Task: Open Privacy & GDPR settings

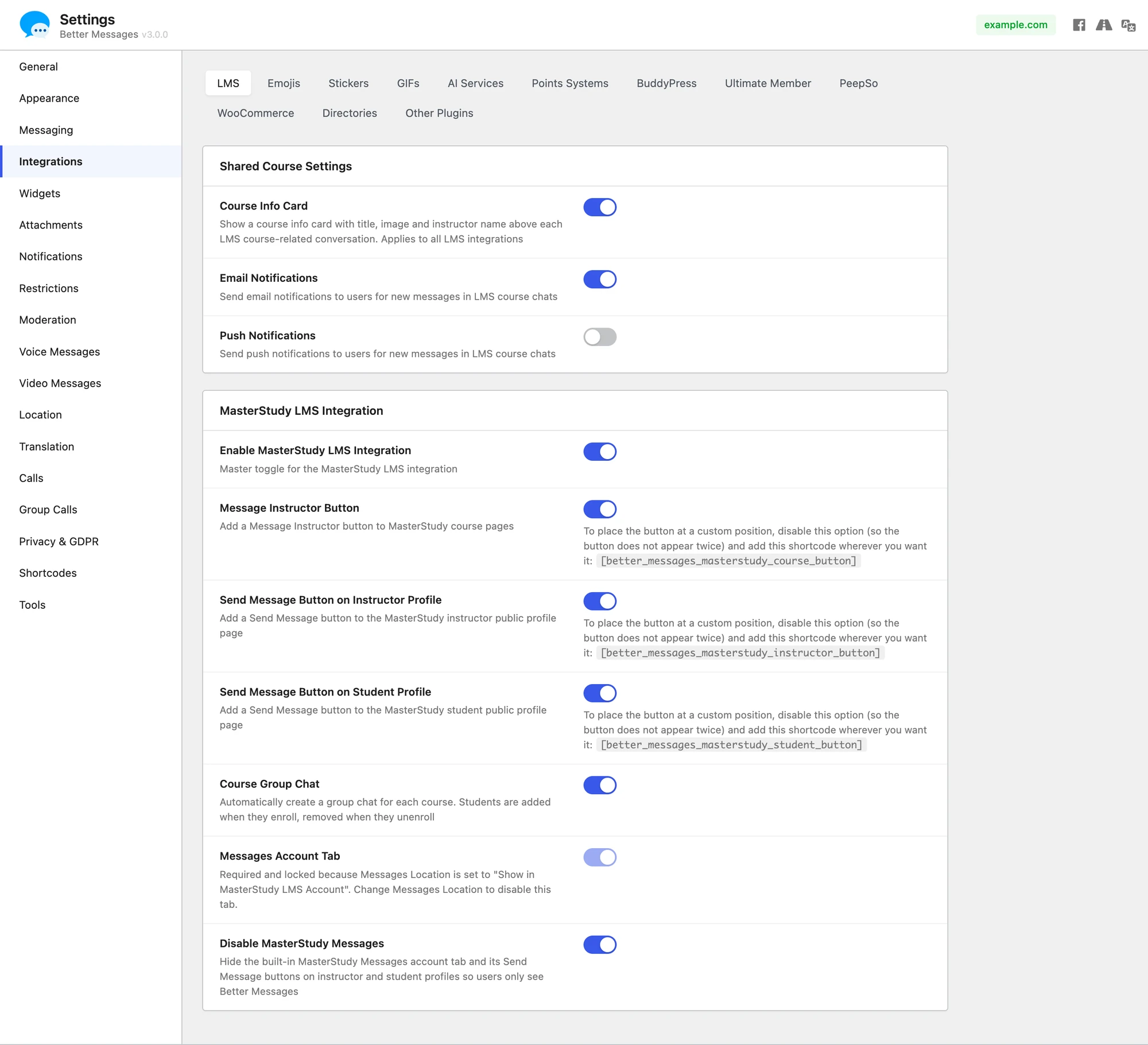Action: tap(91, 542)
